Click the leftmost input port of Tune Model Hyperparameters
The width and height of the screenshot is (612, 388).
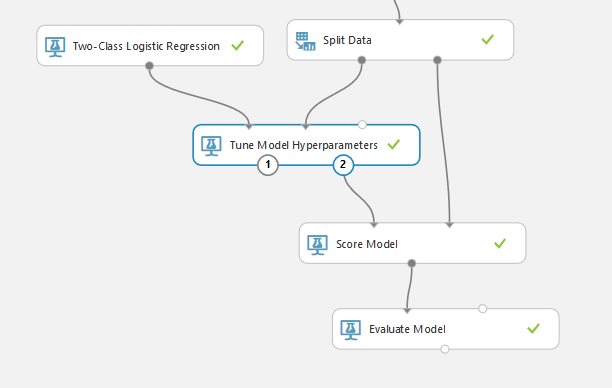pyautogui.click(x=249, y=127)
